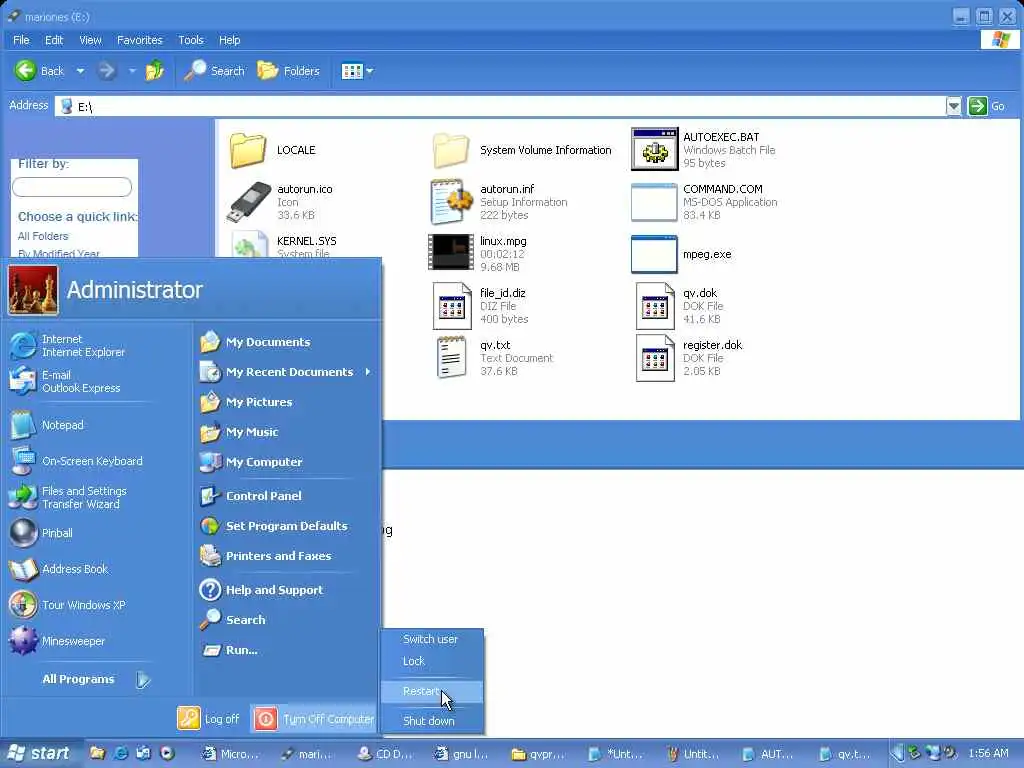Viewport: 1024px width, 768px height.
Task: Open the File menu
Action: point(21,40)
